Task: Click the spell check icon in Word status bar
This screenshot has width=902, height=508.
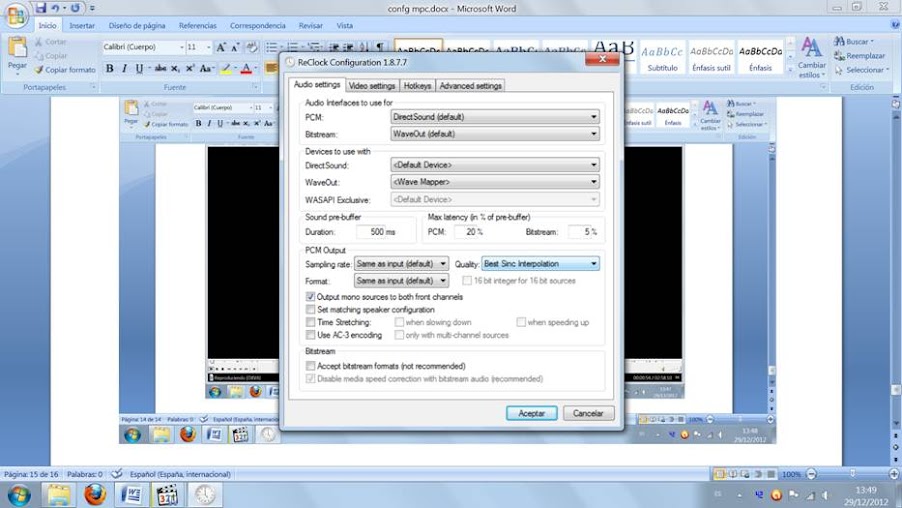Action: tap(116, 474)
